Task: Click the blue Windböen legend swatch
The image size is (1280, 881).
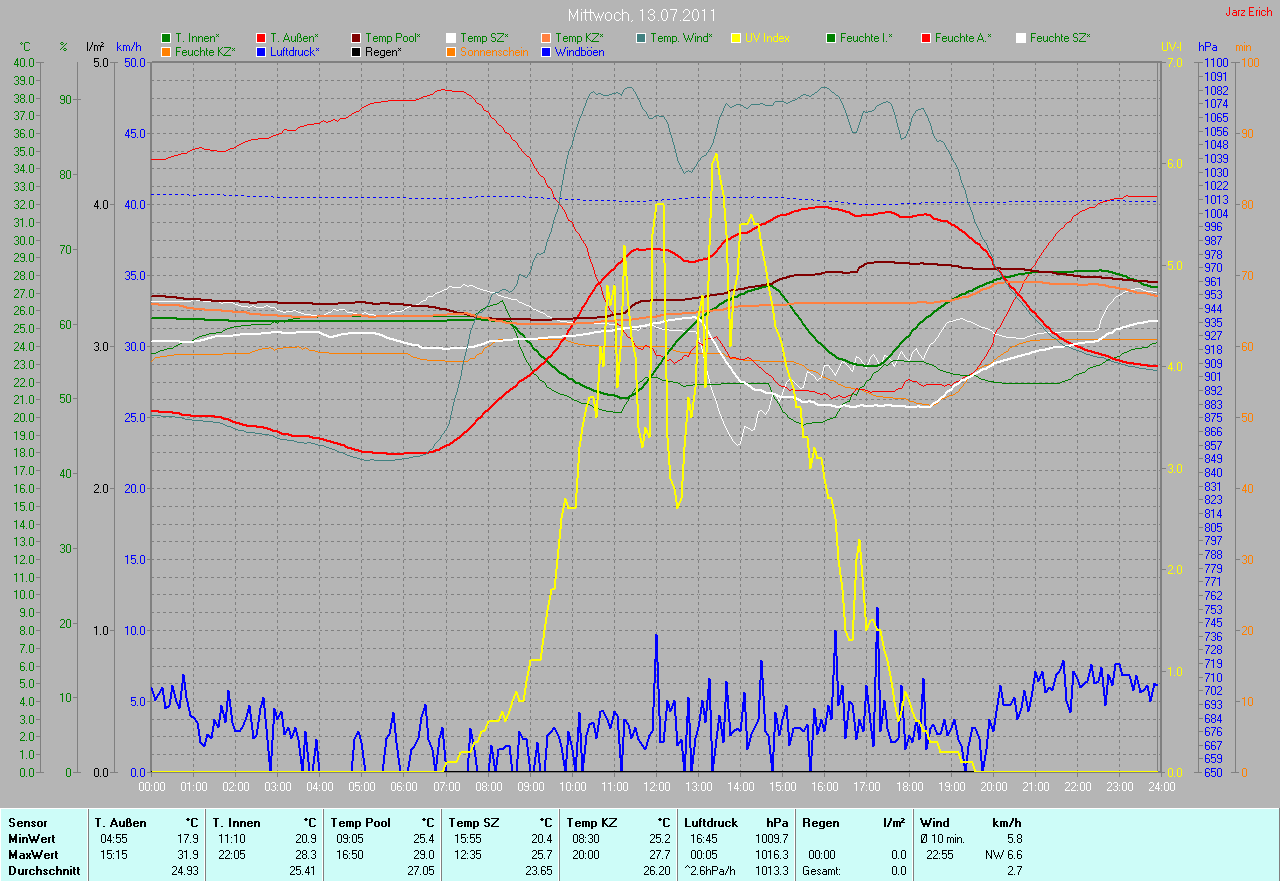Action: click(x=546, y=51)
